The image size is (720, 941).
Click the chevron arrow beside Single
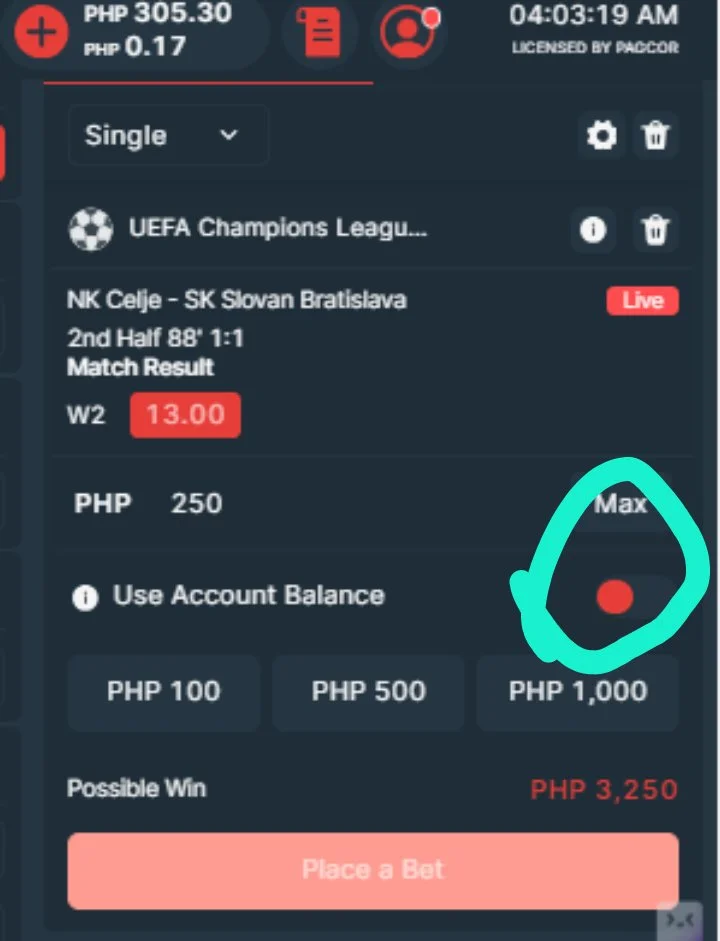pos(229,135)
